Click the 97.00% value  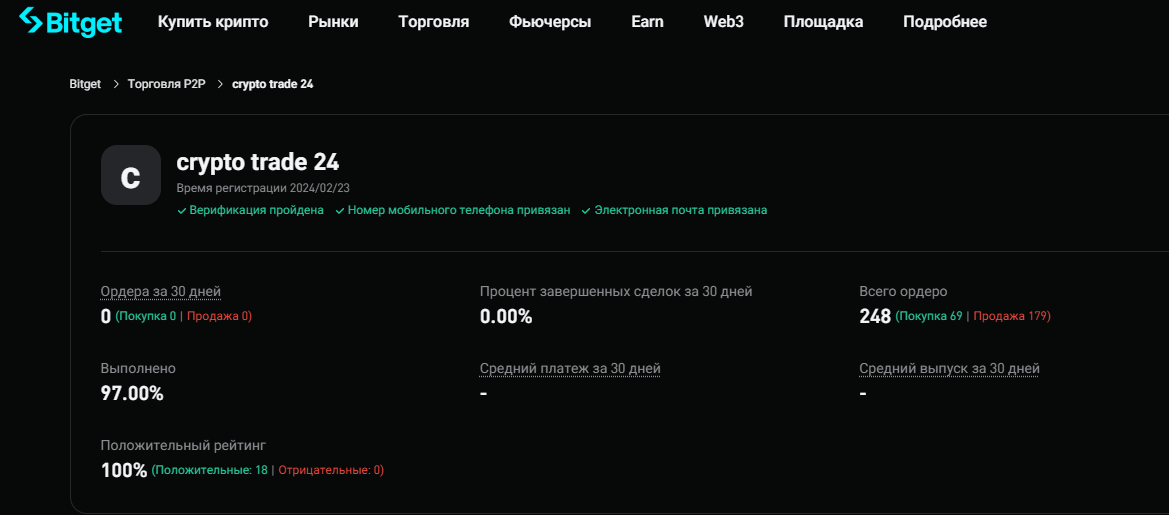(132, 394)
